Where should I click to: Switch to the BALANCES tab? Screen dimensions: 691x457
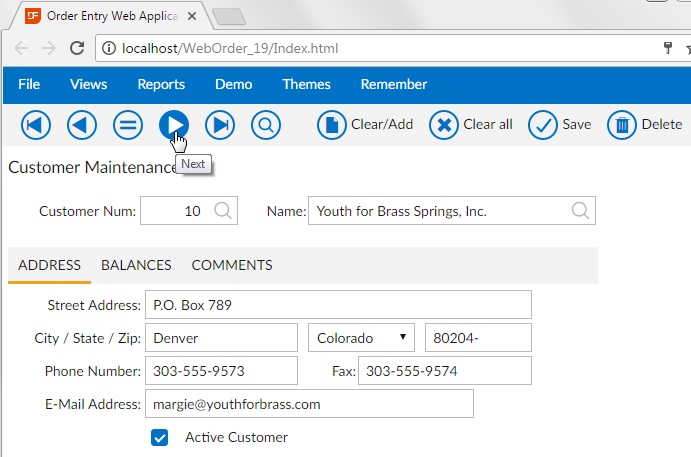(136, 265)
